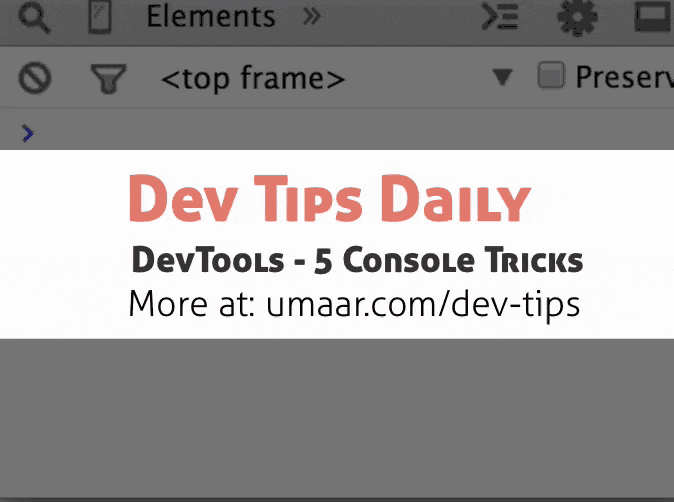Click the frame selector down arrow

(x=502, y=78)
